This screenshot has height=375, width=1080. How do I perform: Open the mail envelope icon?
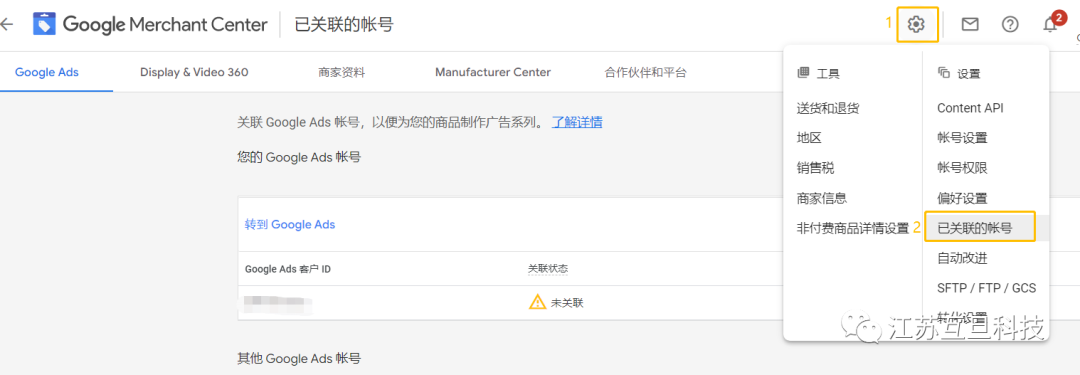pos(970,25)
